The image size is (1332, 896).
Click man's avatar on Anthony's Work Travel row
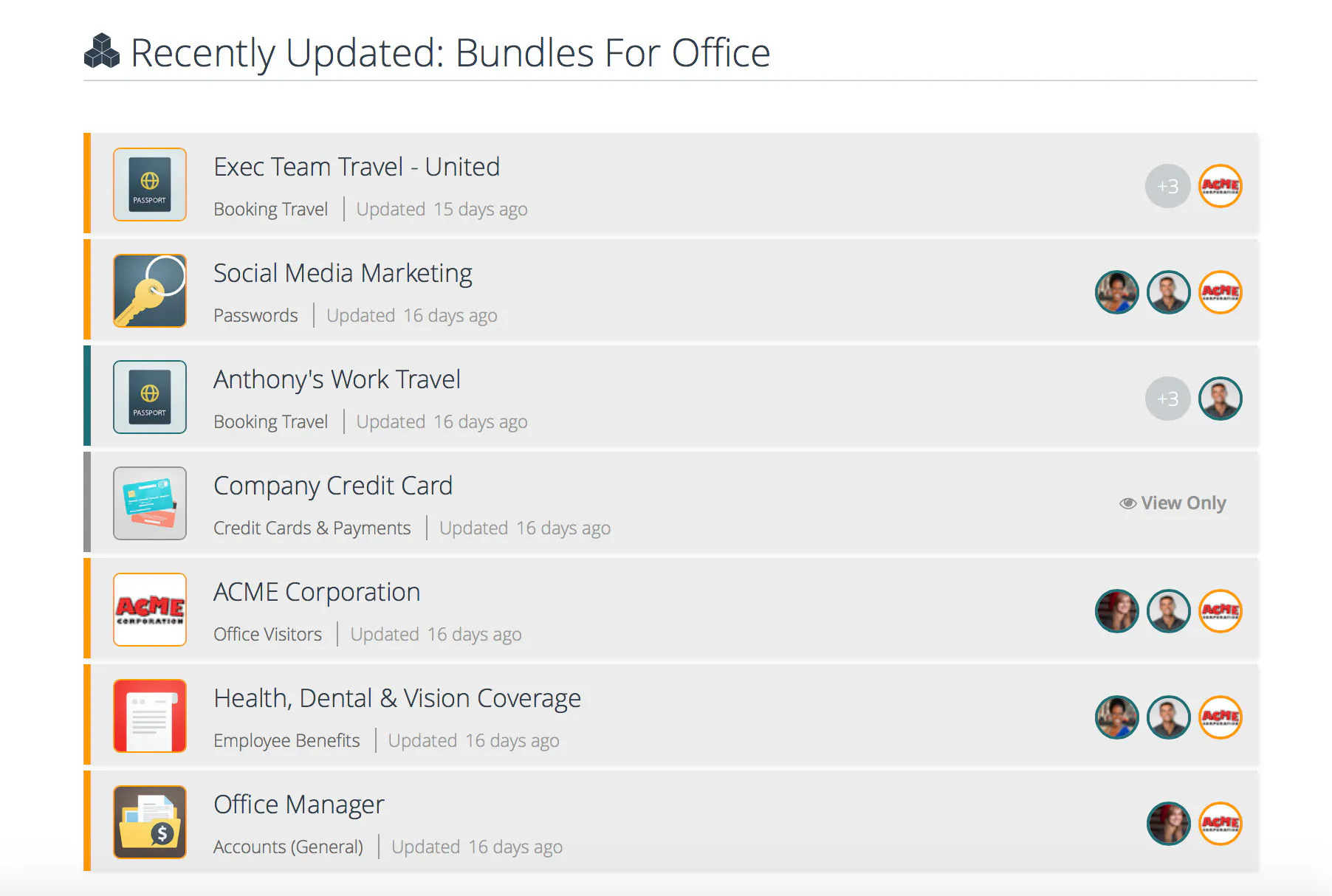point(1220,399)
